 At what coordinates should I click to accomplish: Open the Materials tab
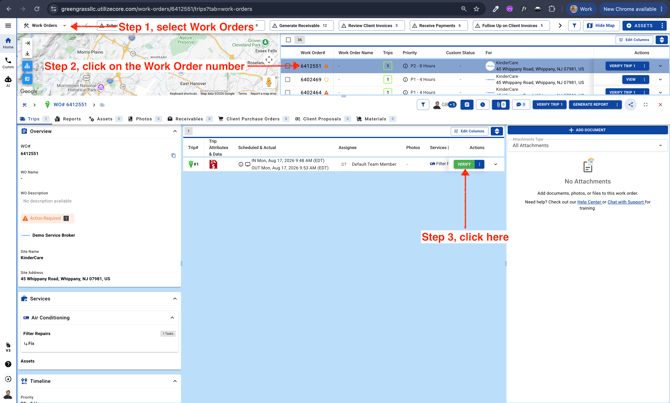pyautogui.click(x=376, y=119)
